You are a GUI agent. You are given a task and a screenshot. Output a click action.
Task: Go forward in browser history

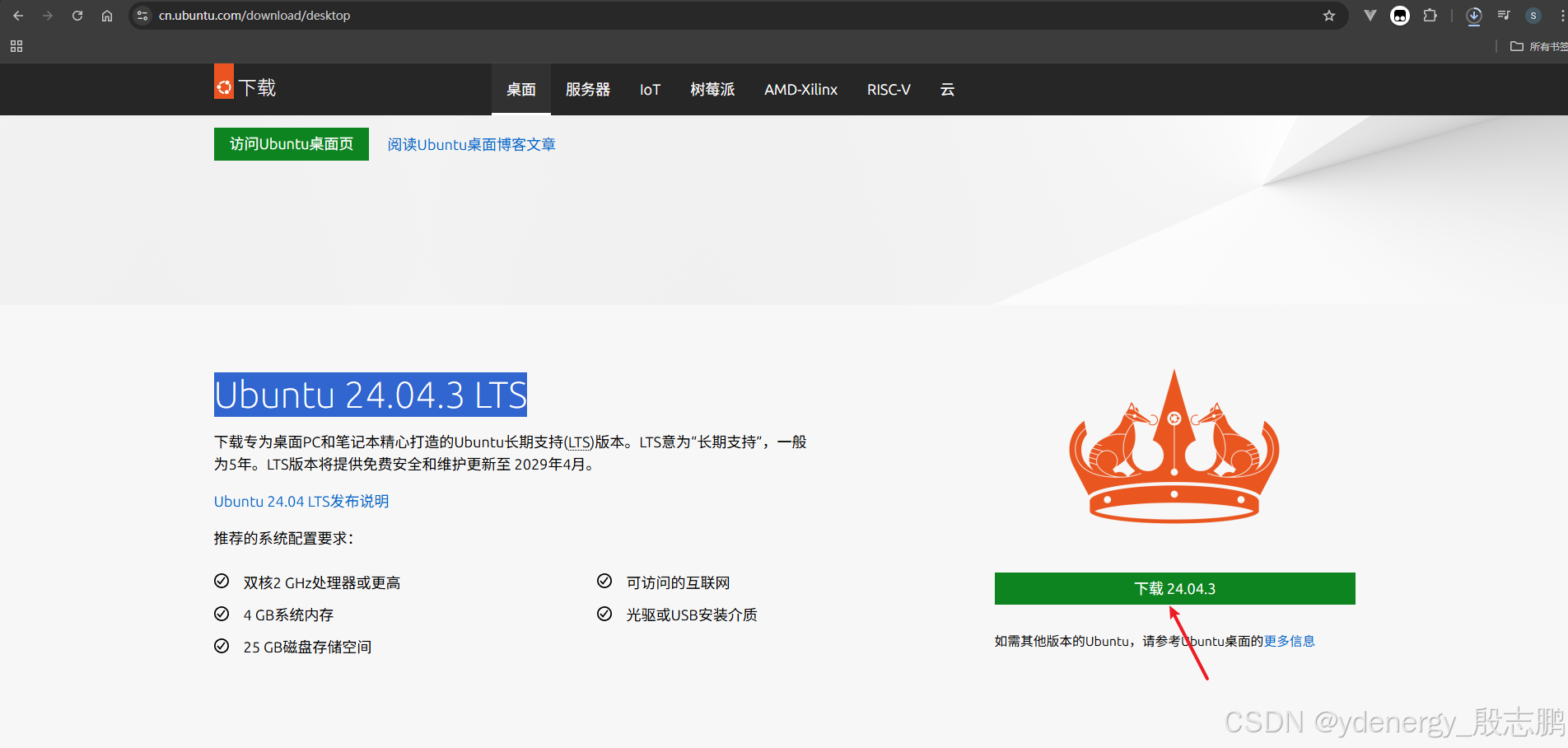(x=48, y=16)
